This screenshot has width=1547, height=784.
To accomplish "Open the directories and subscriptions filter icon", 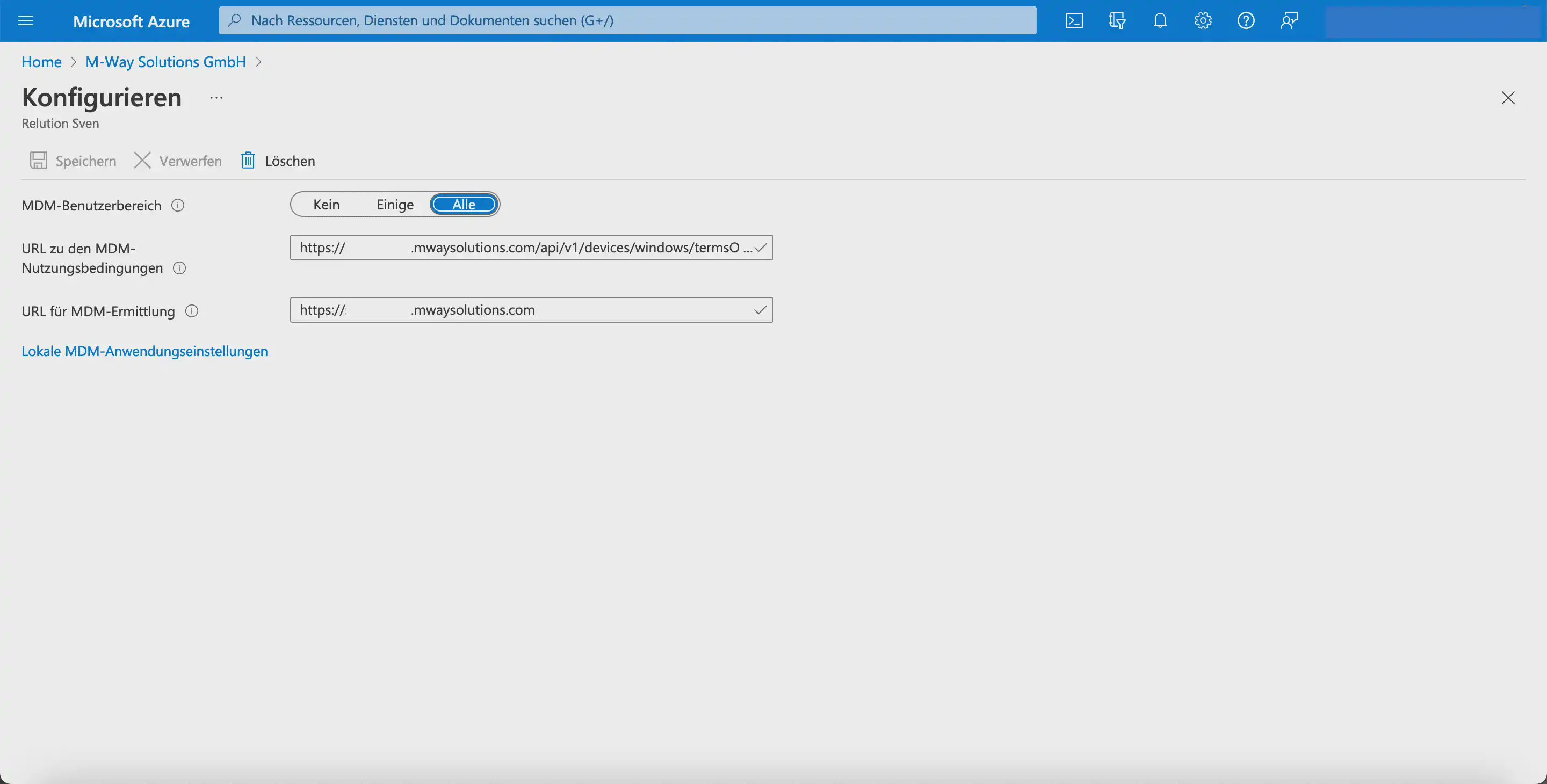I will point(1117,21).
